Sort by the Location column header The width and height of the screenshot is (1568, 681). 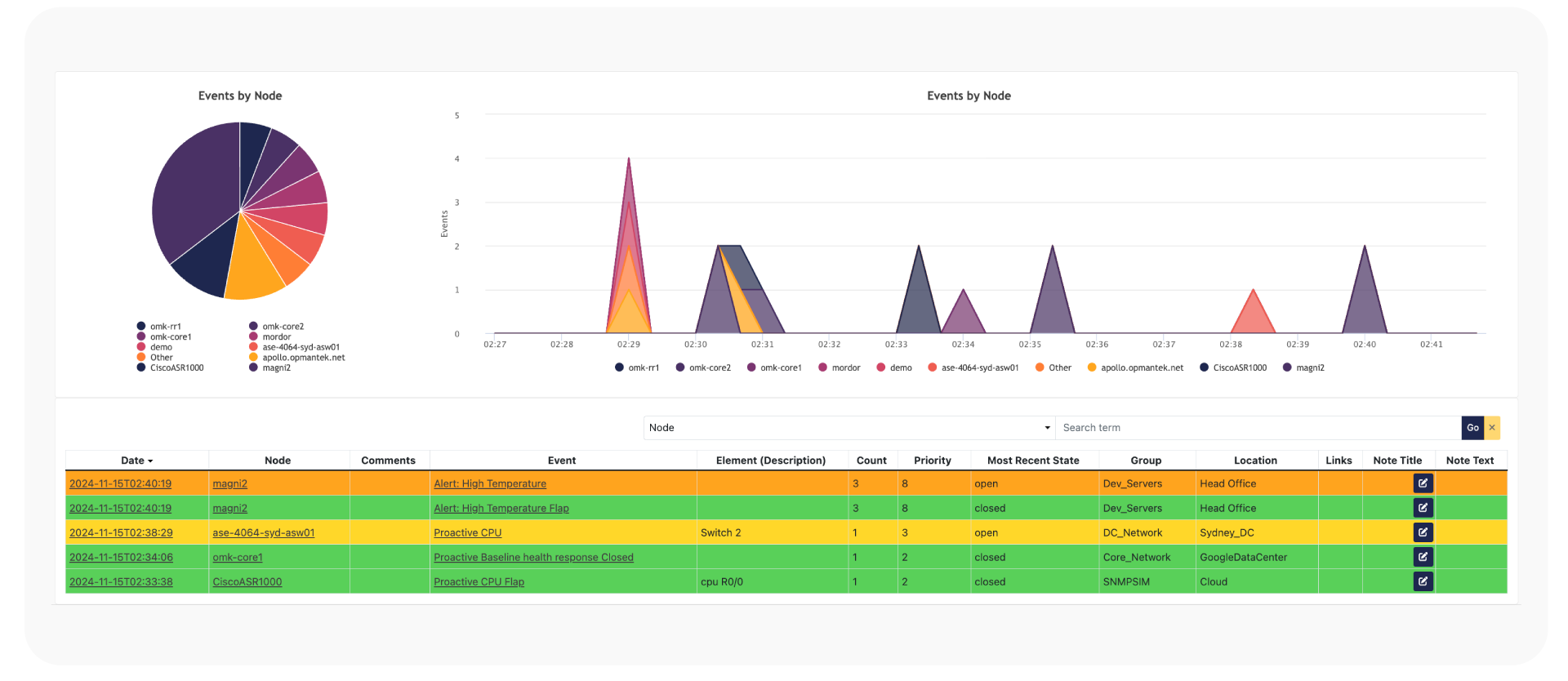tap(1255, 461)
